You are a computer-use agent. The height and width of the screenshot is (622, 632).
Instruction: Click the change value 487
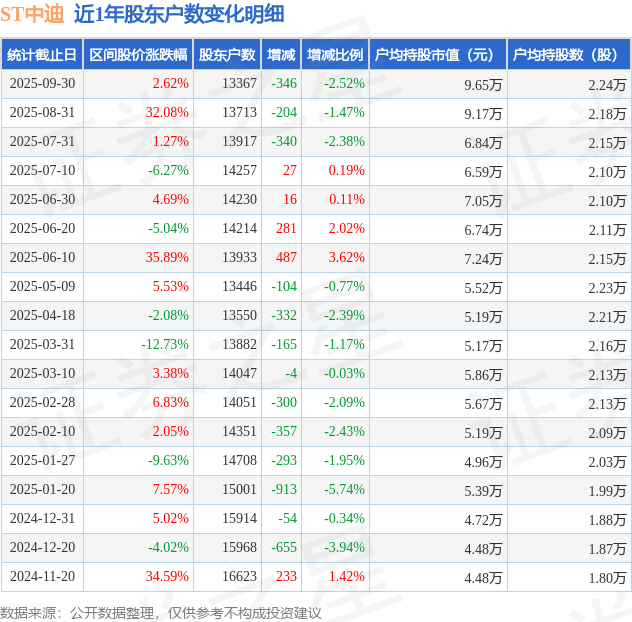tap(287, 257)
